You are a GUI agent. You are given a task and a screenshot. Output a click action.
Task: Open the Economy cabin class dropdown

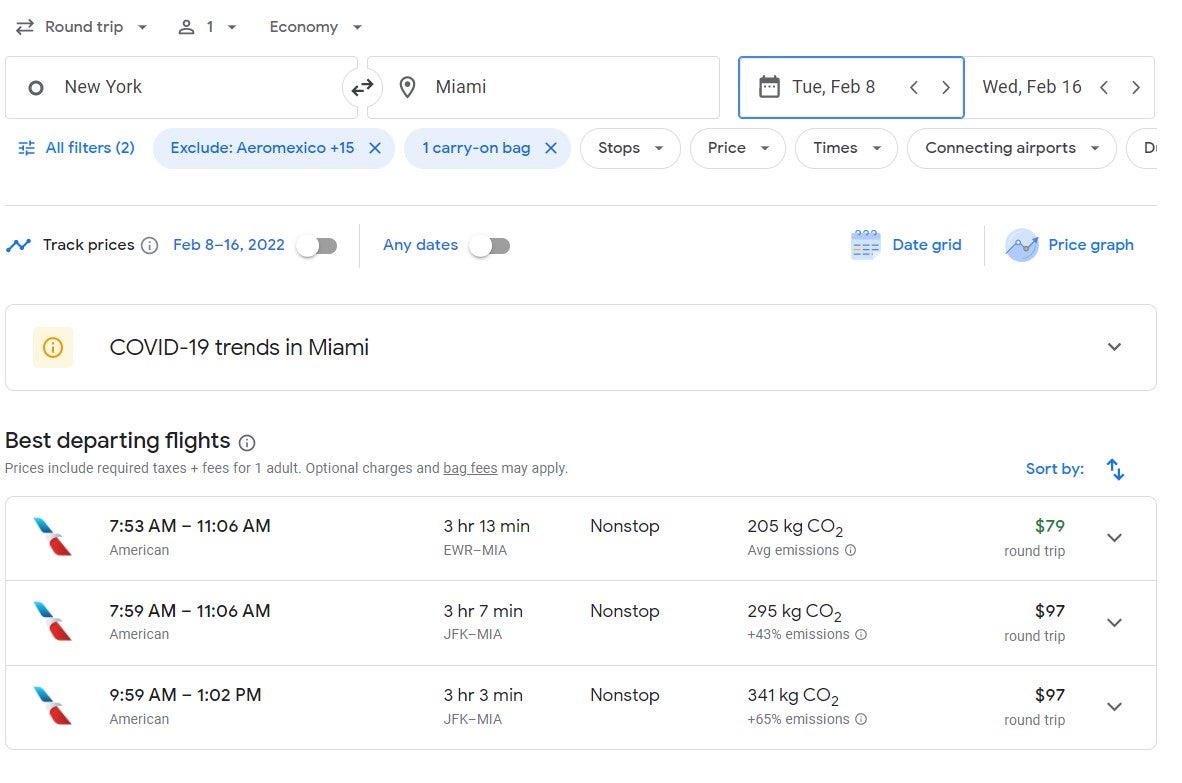[x=315, y=27]
